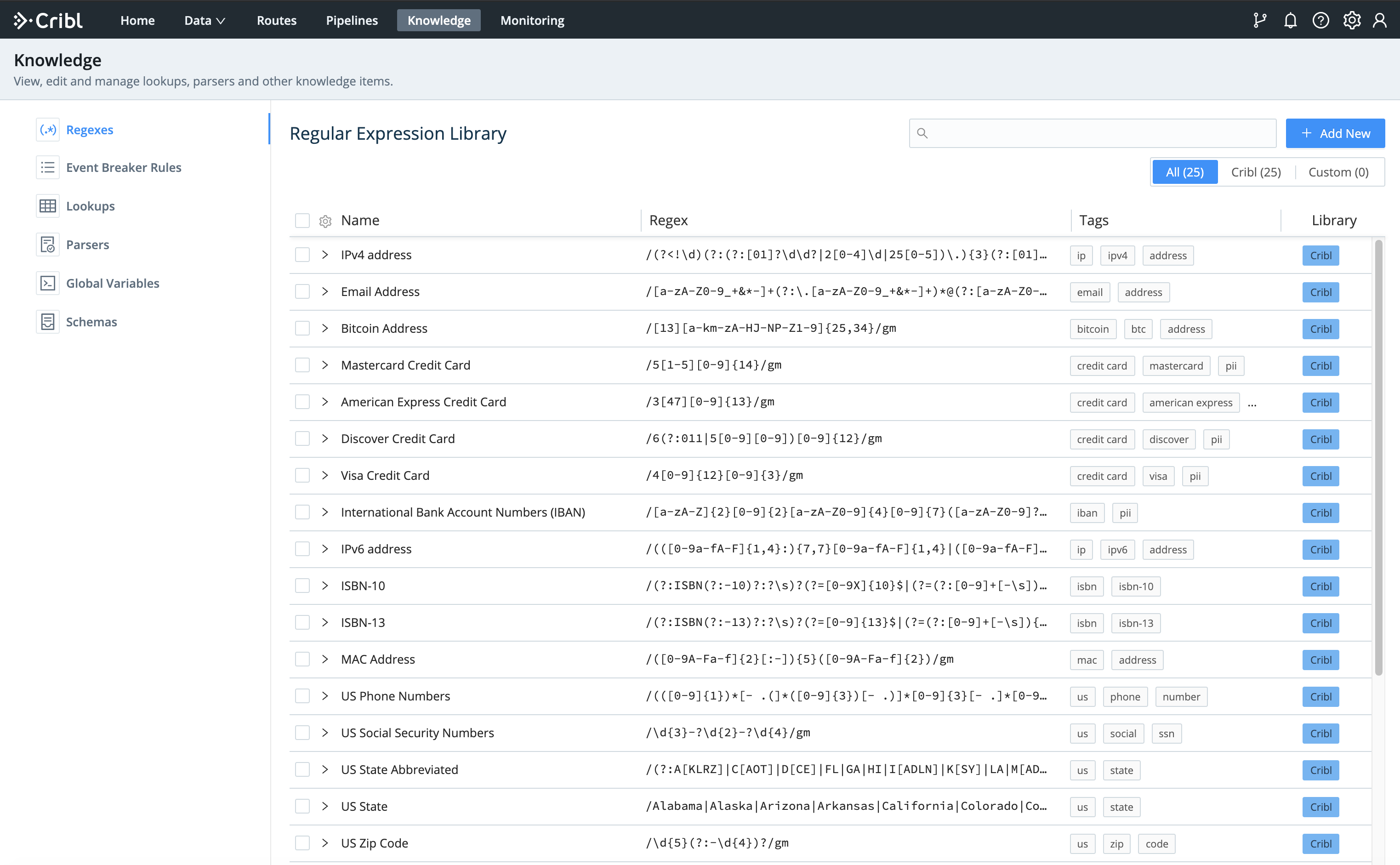Select the All (25) filter tab
This screenshot has height=865, width=1400.
pyautogui.click(x=1185, y=172)
